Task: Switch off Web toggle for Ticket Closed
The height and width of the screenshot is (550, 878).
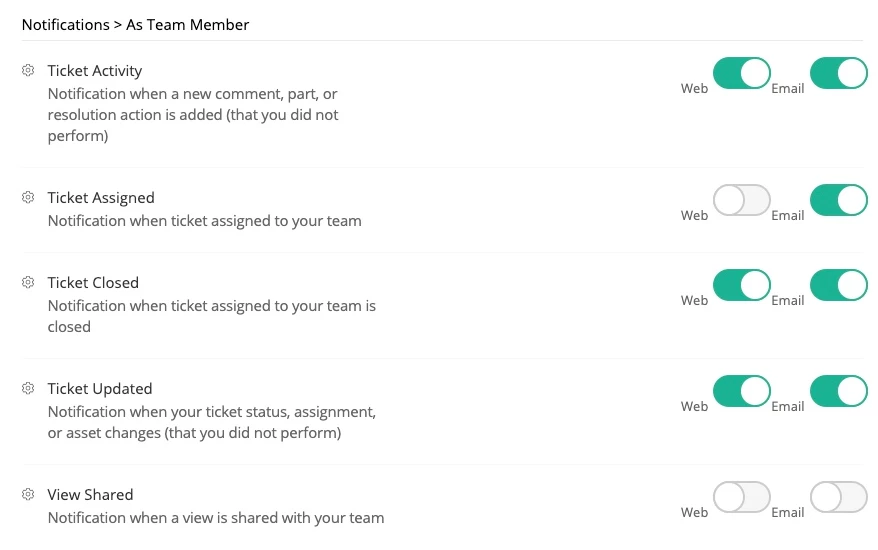Action: pyautogui.click(x=741, y=285)
